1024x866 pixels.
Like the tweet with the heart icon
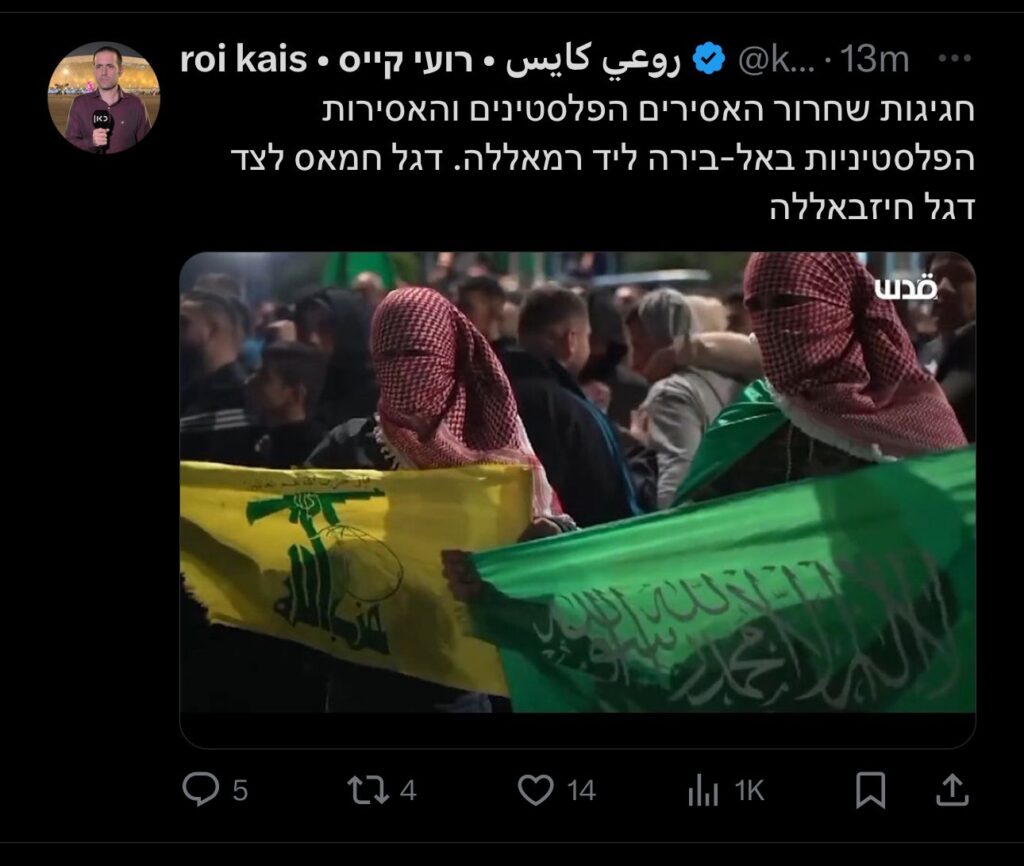(x=536, y=790)
